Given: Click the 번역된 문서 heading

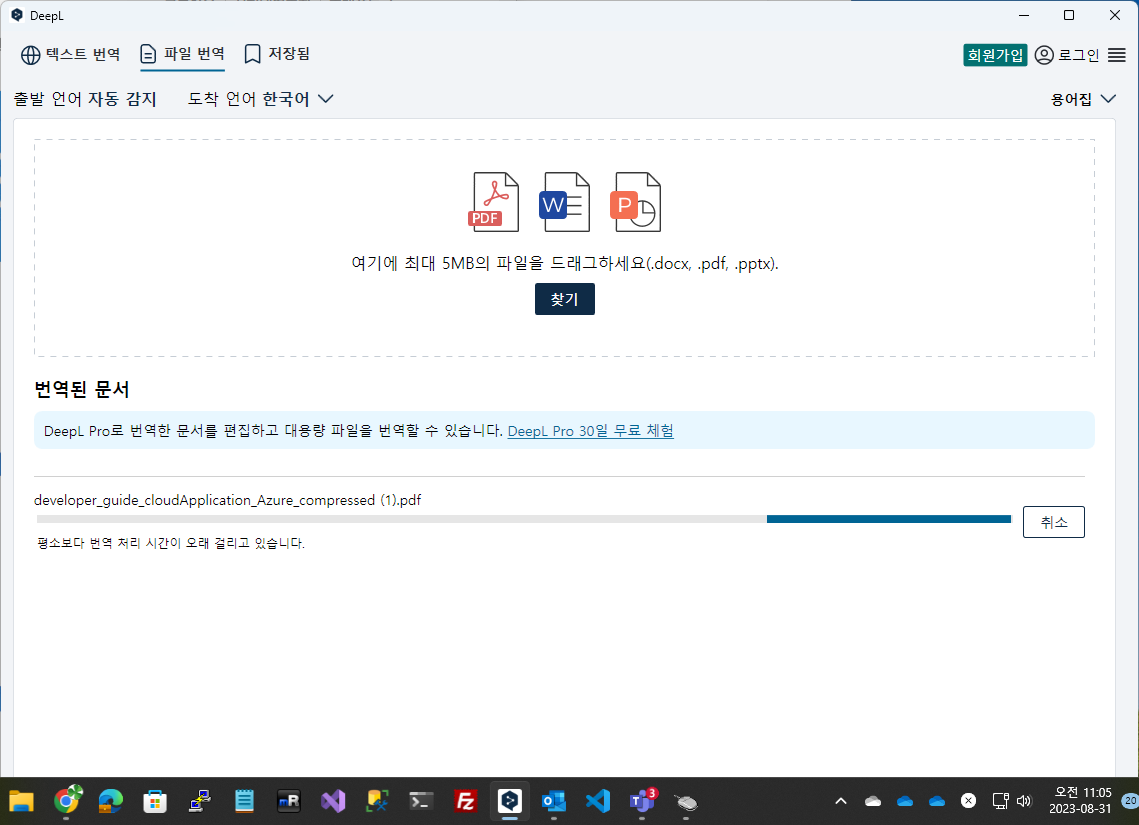Looking at the screenshot, I should [x=81, y=390].
